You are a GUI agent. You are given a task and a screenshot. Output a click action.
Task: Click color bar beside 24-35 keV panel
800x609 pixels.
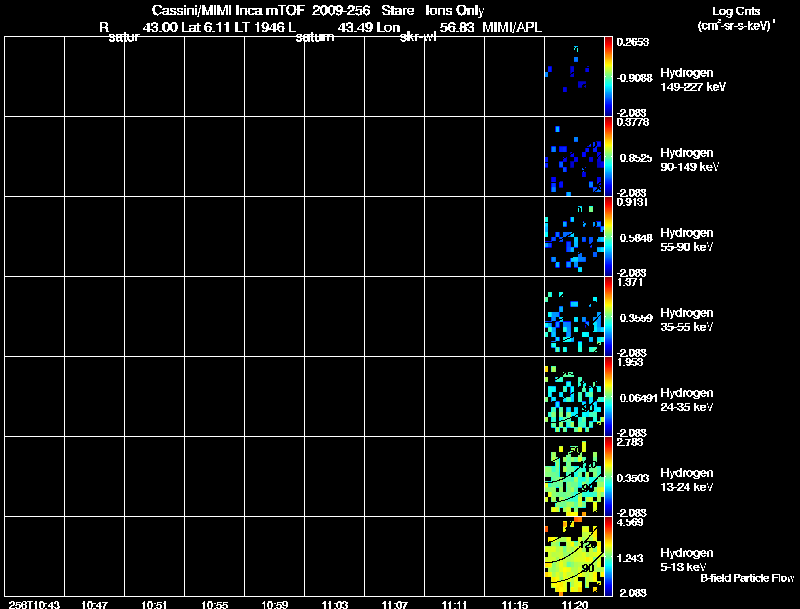coord(608,397)
